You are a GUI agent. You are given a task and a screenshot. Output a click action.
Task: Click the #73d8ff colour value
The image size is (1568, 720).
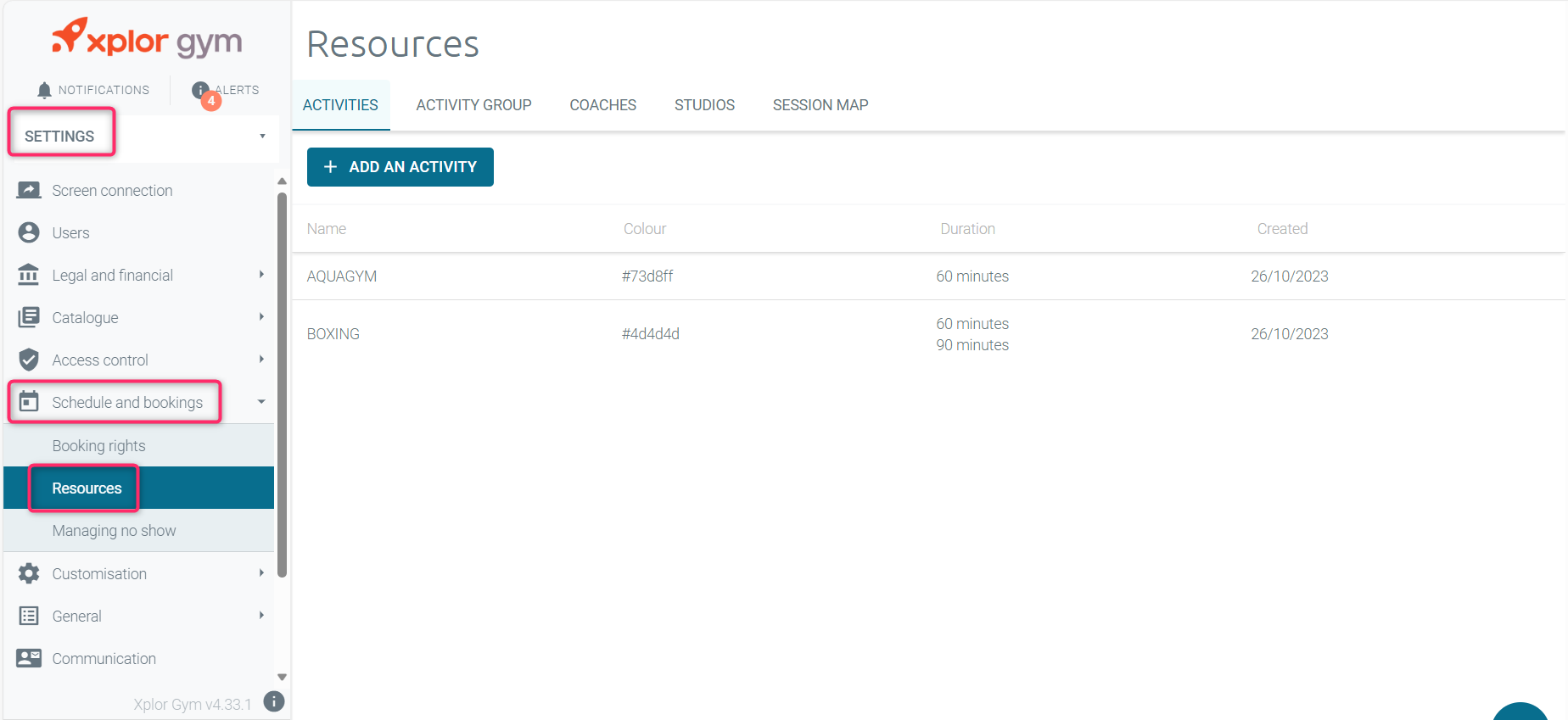(x=647, y=276)
